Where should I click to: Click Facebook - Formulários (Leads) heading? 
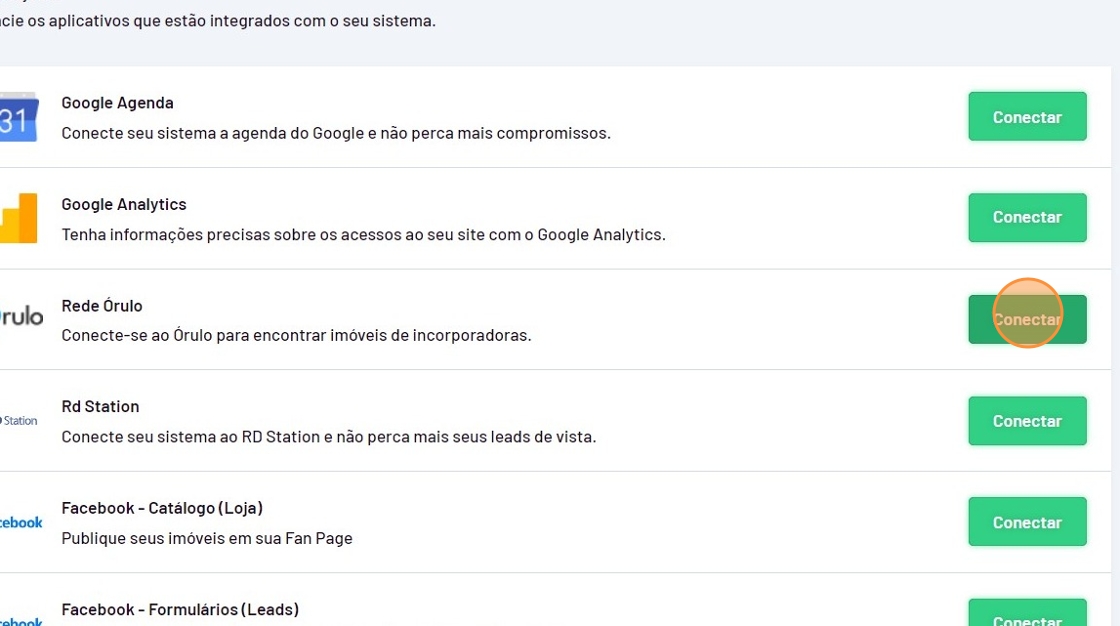(180, 609)
